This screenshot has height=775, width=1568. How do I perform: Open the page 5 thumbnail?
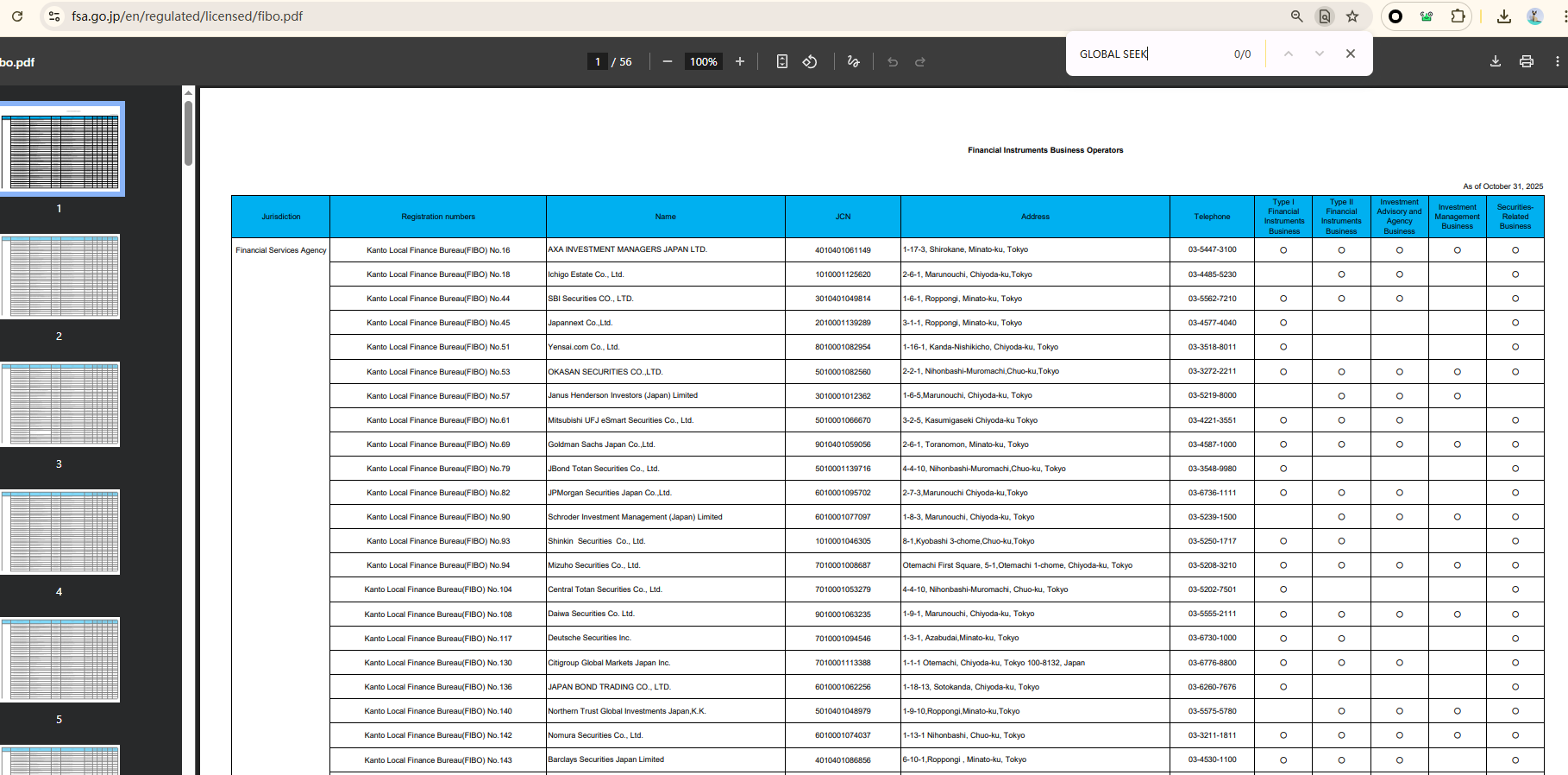60,659
